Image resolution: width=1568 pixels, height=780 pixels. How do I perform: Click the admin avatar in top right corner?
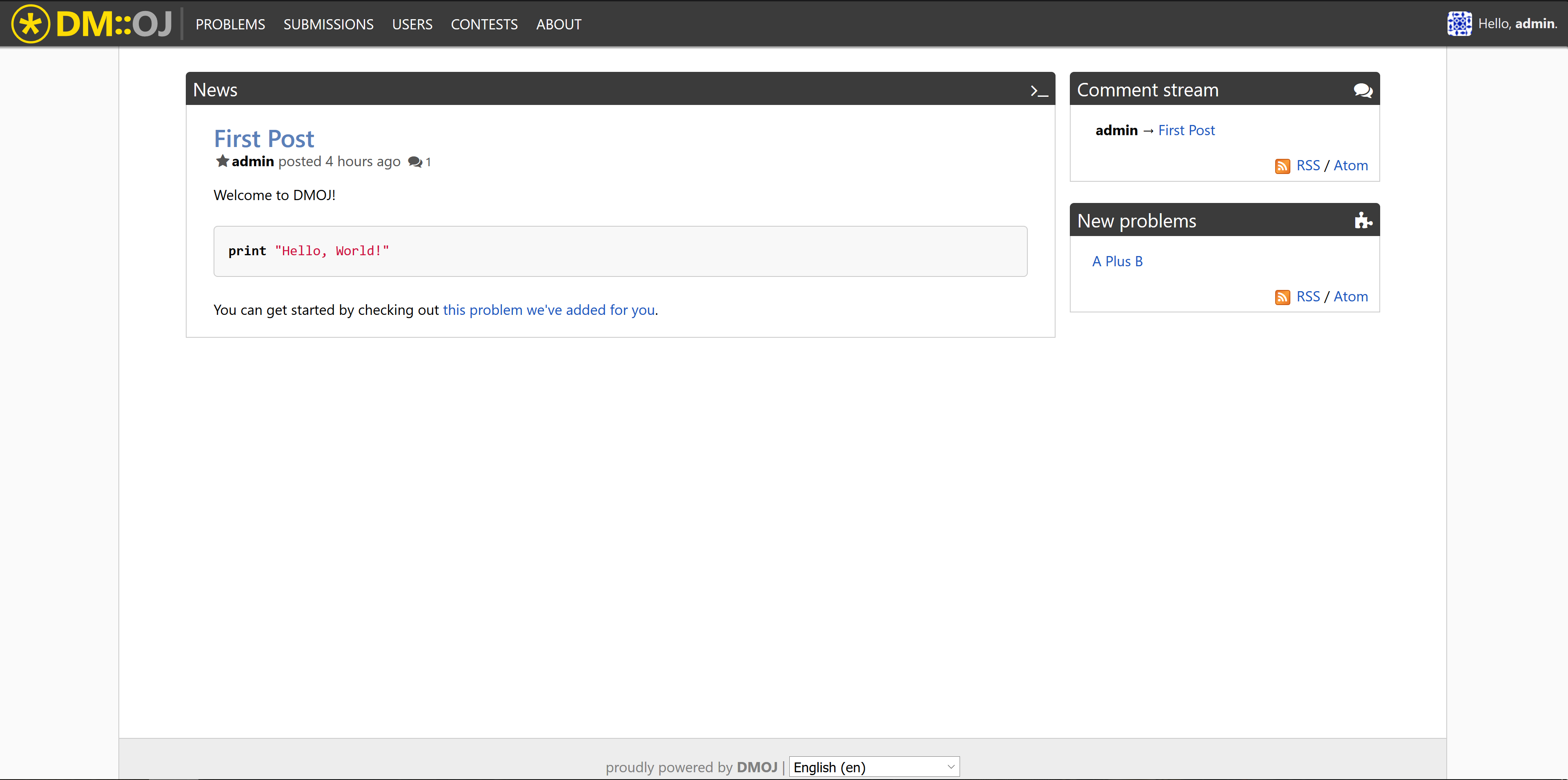tap(1459, 23)
